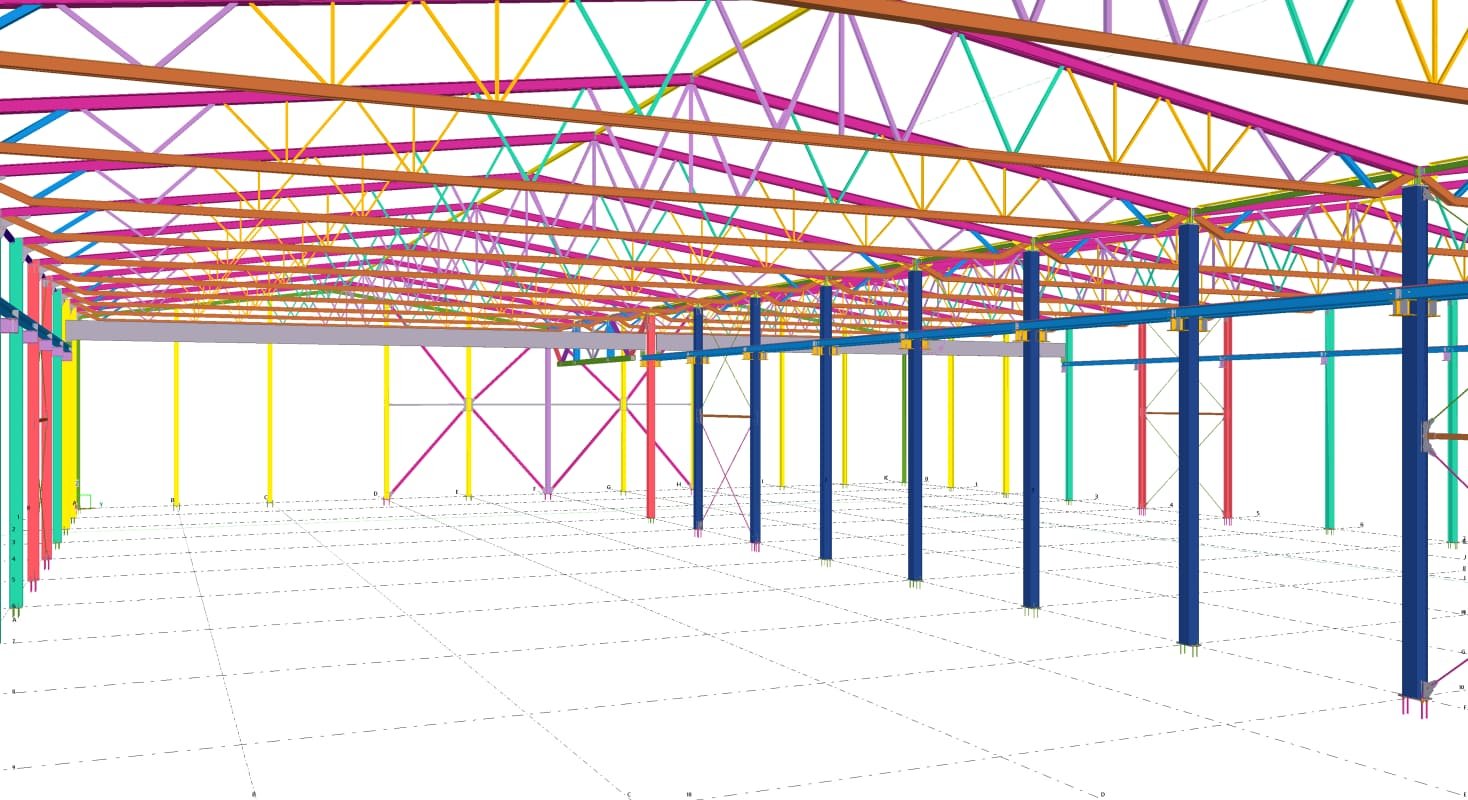Click grid label 10 at bottom edge
Screen dimensions: 1468x800
689,794
